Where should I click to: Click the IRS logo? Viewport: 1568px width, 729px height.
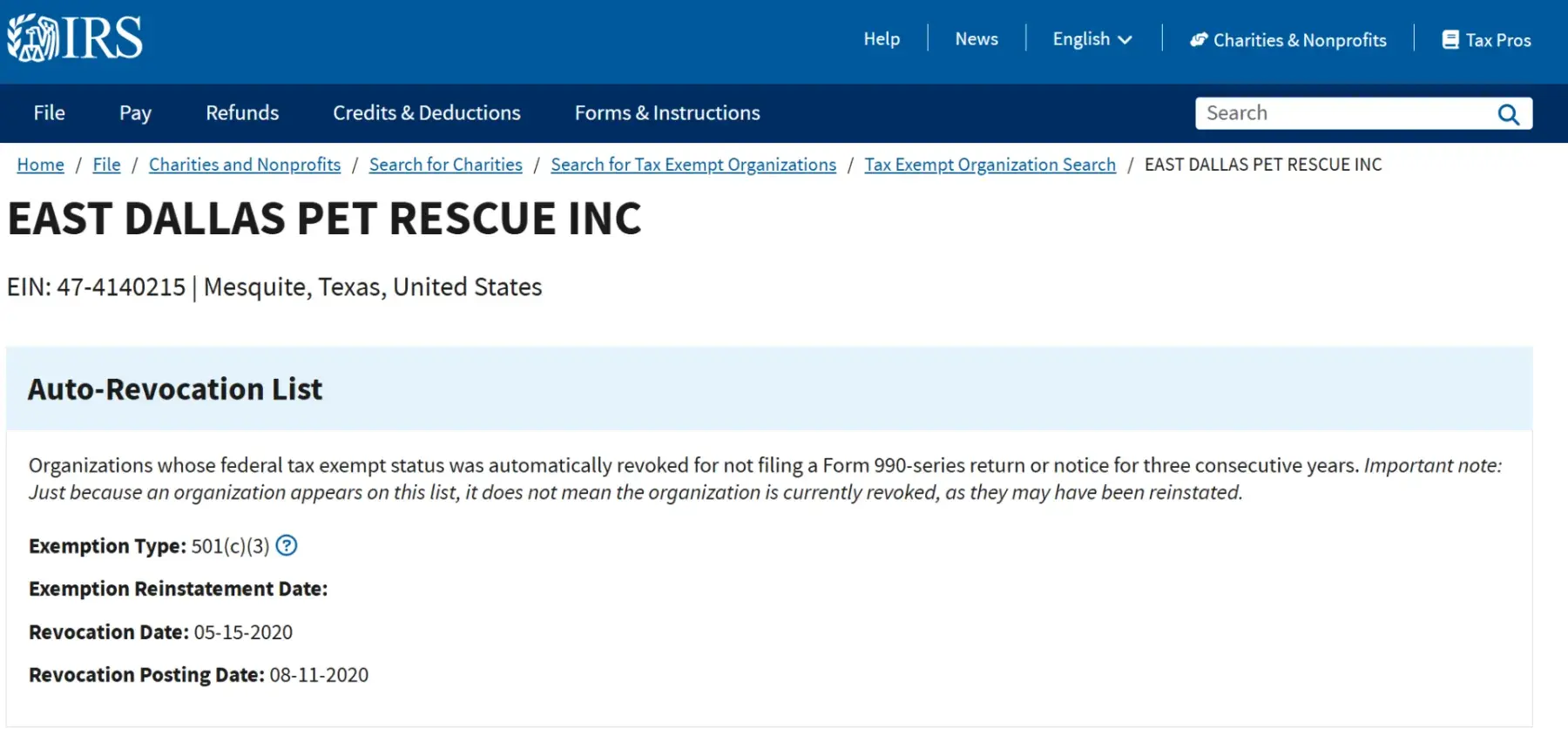(75, 38)
